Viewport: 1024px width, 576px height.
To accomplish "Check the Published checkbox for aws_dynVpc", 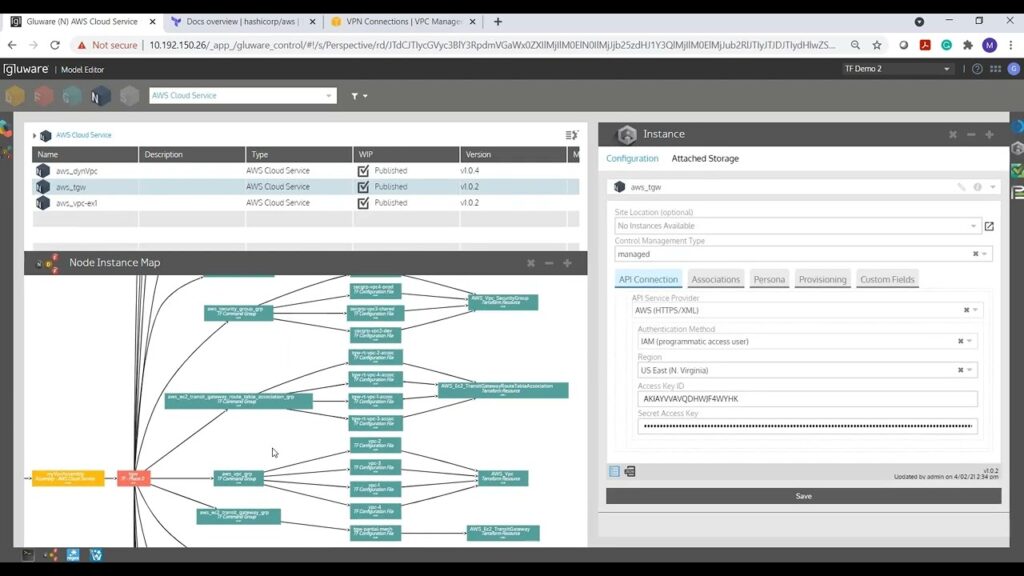I will (x=364, y=171).
